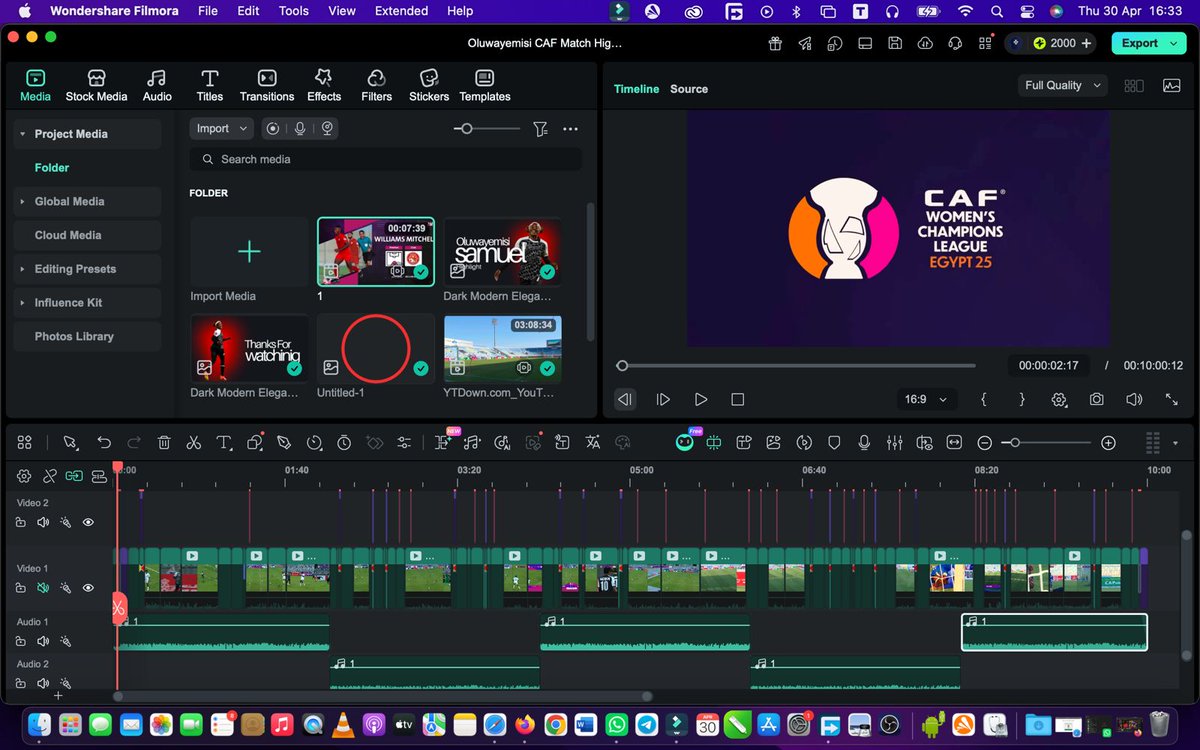Screen dimensions: 1200x750
Task: Open the Edit menu
Action: (248, 11)
